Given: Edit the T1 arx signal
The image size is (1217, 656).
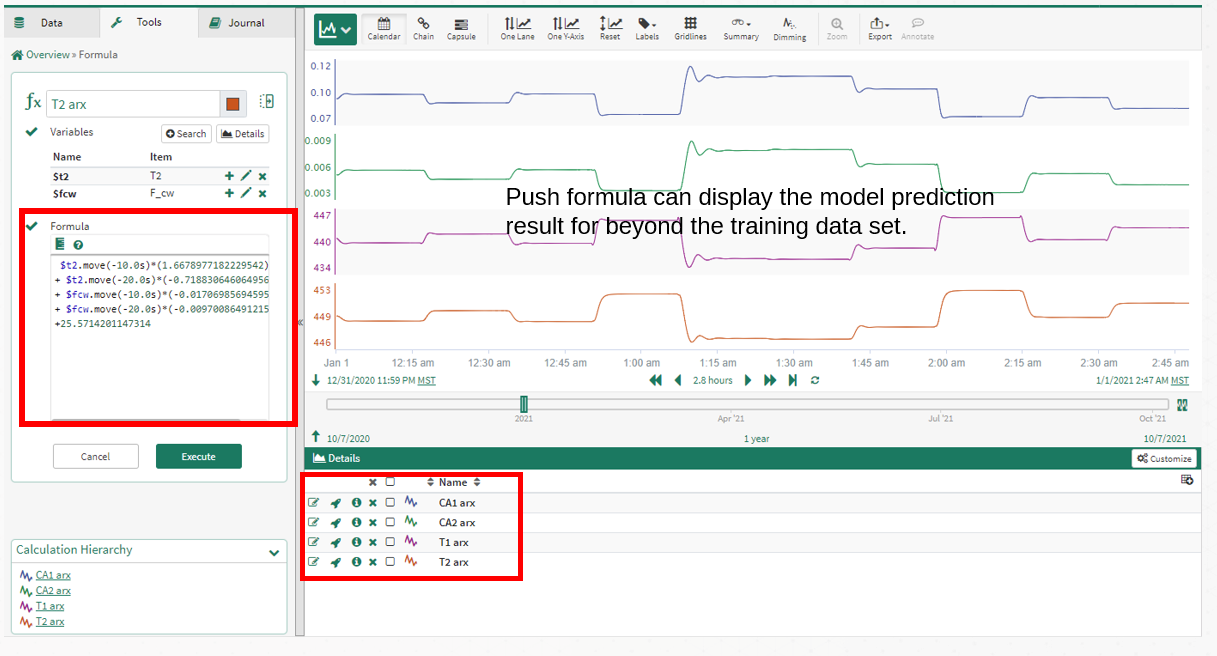Looking at the screenshot, I should click(314, 542).
